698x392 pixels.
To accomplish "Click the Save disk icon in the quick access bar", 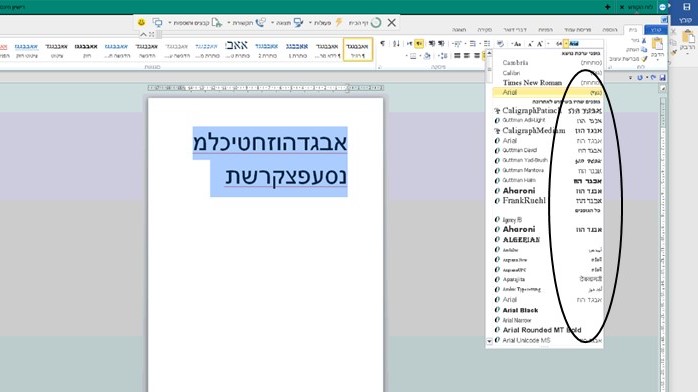I will tap(663, 77).
